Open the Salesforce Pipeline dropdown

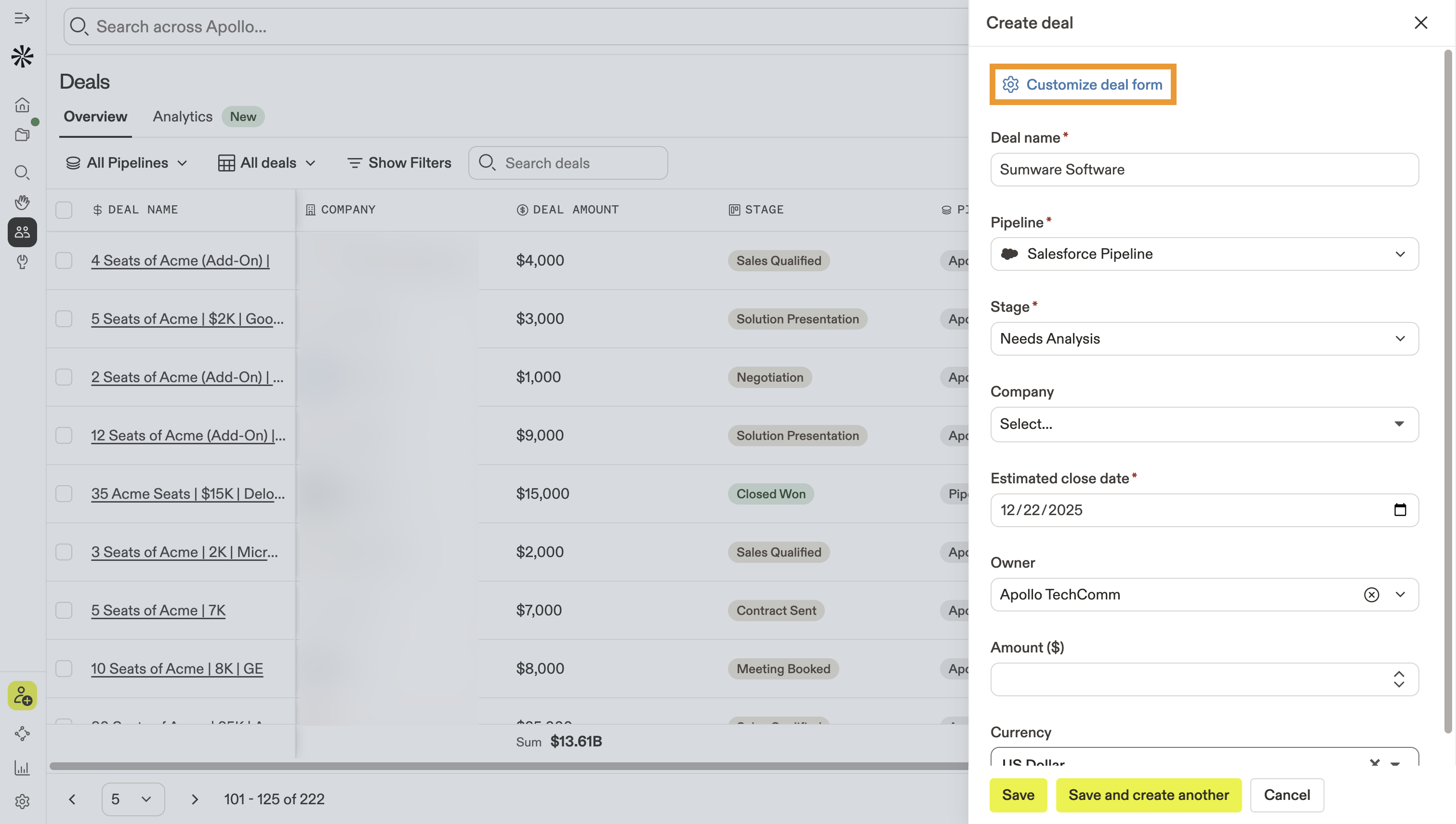coord(1204,254)
